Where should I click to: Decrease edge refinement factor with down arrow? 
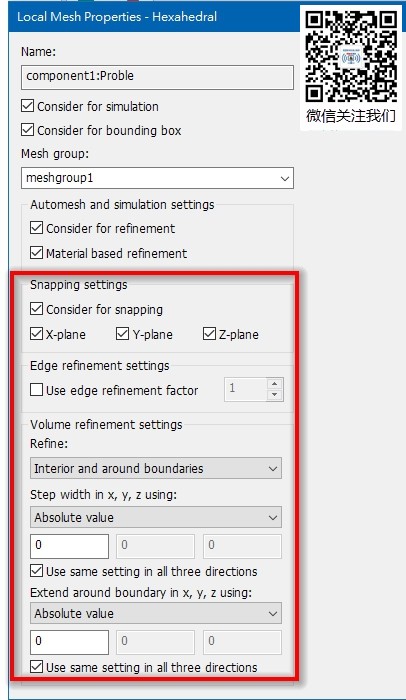tap(275, 395)
